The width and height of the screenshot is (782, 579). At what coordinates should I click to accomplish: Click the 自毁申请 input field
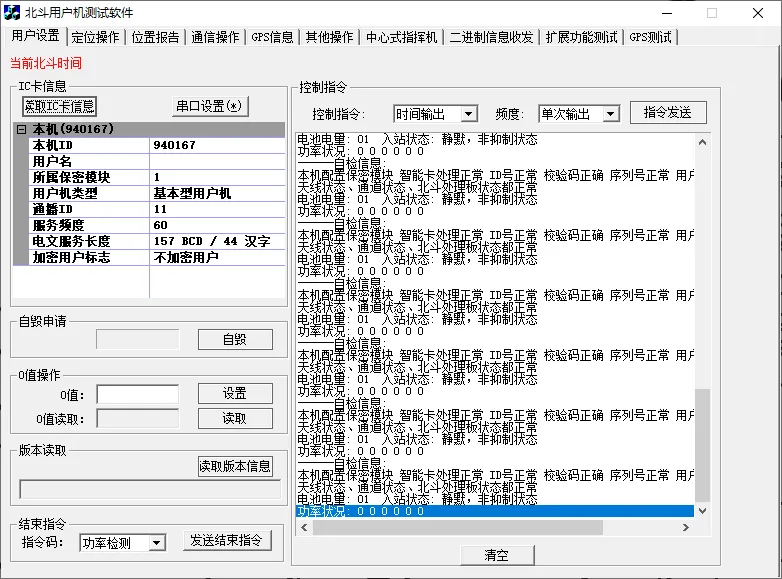pos(138,340)
